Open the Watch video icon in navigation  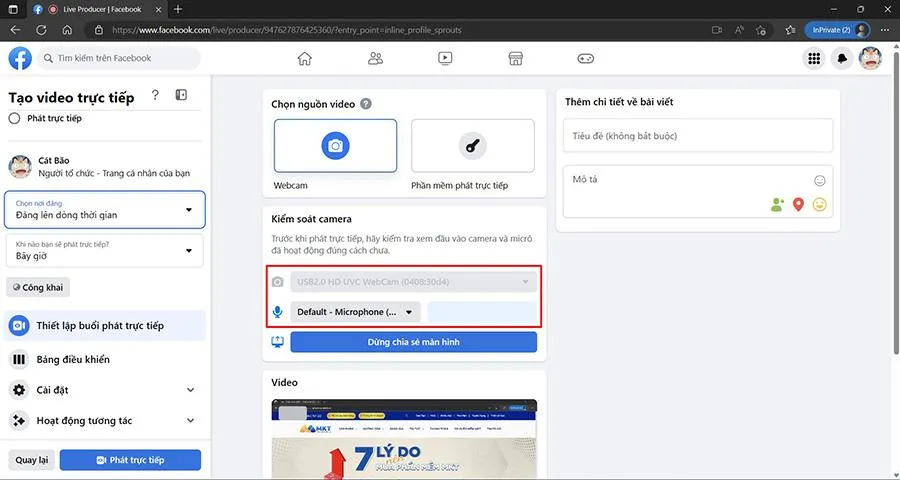[x=445, y=59]
